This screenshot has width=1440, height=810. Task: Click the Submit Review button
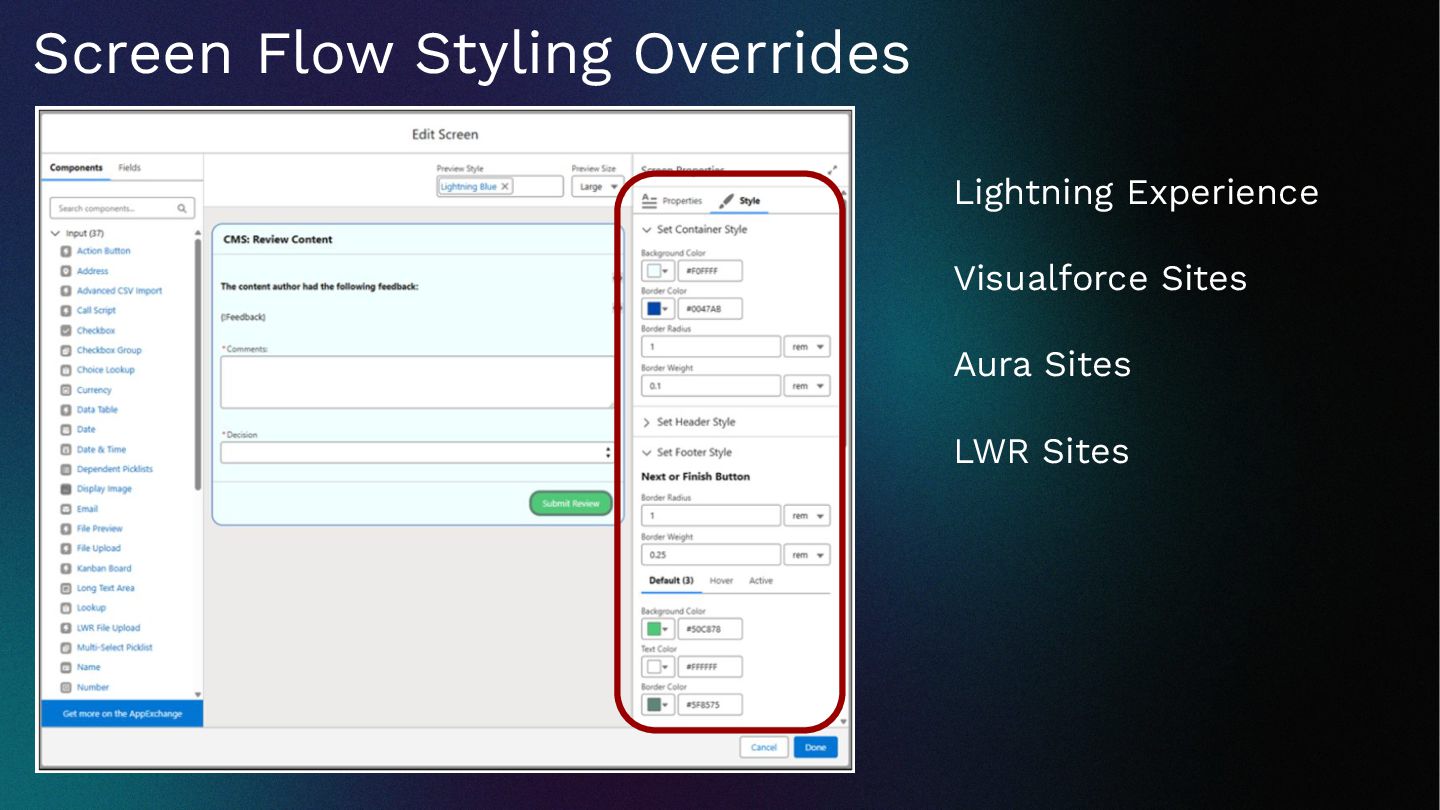[x=571, y=504]
